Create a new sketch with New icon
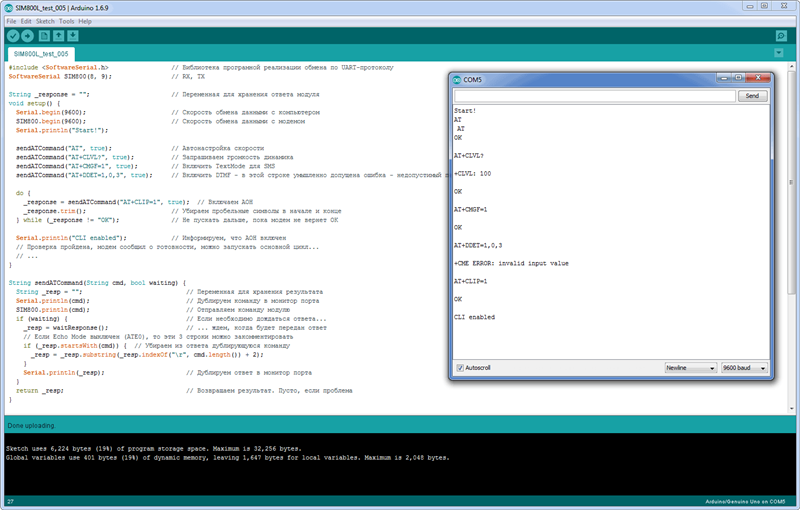 (x=45, y=35)
